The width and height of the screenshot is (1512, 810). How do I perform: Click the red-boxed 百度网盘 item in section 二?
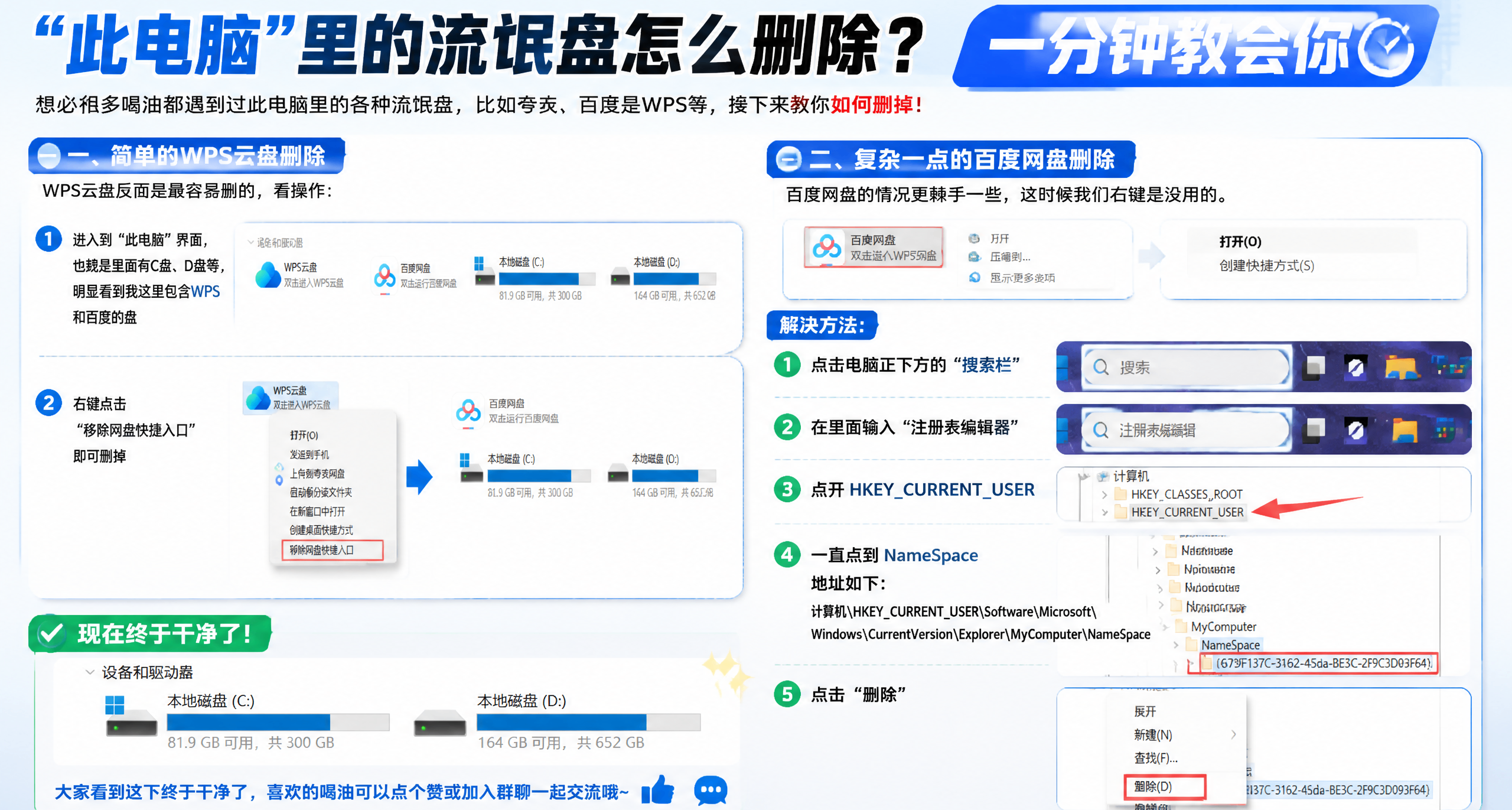[874, 248]
